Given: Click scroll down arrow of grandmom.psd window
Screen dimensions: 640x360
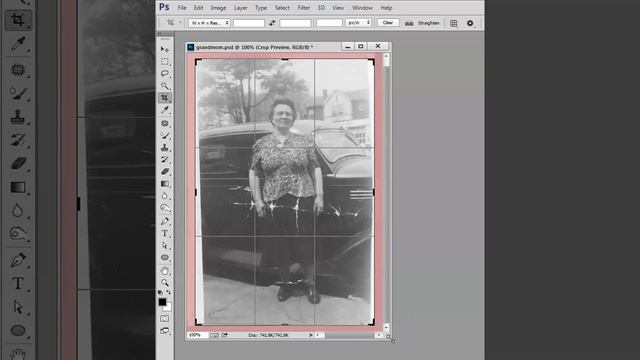Looking at the screenshot, I should click(x=386, y=328).
